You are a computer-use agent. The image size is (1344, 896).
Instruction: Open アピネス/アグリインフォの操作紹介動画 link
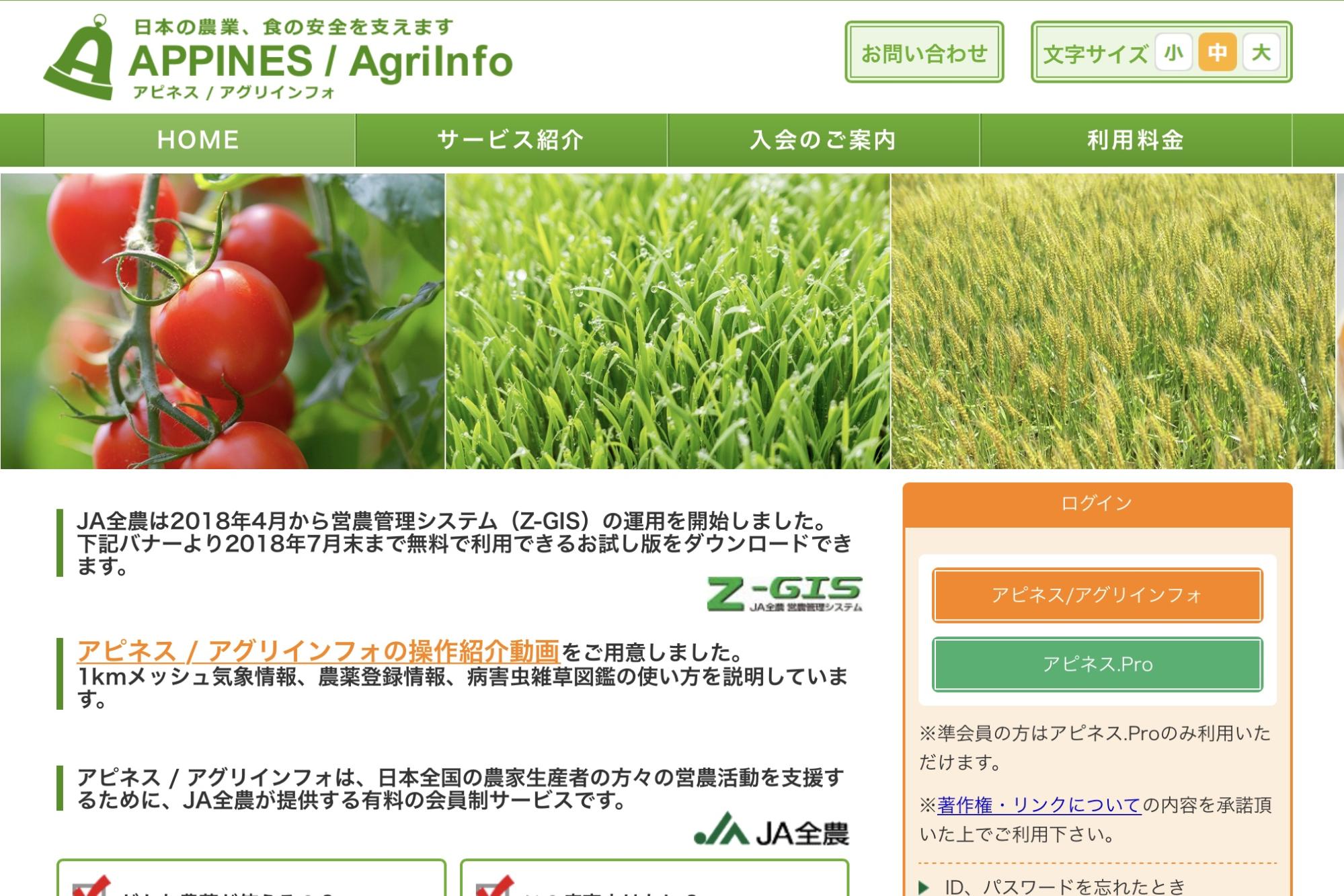click(x=318, y=651)
